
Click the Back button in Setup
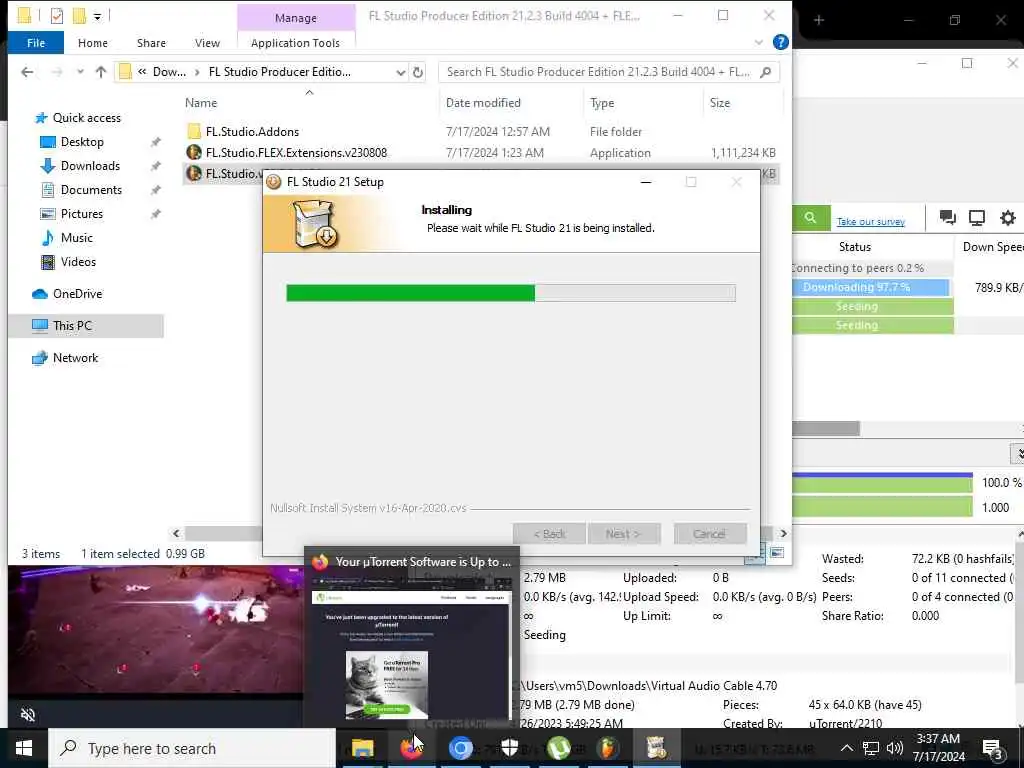pyautogui.click(x=549, y=534)
